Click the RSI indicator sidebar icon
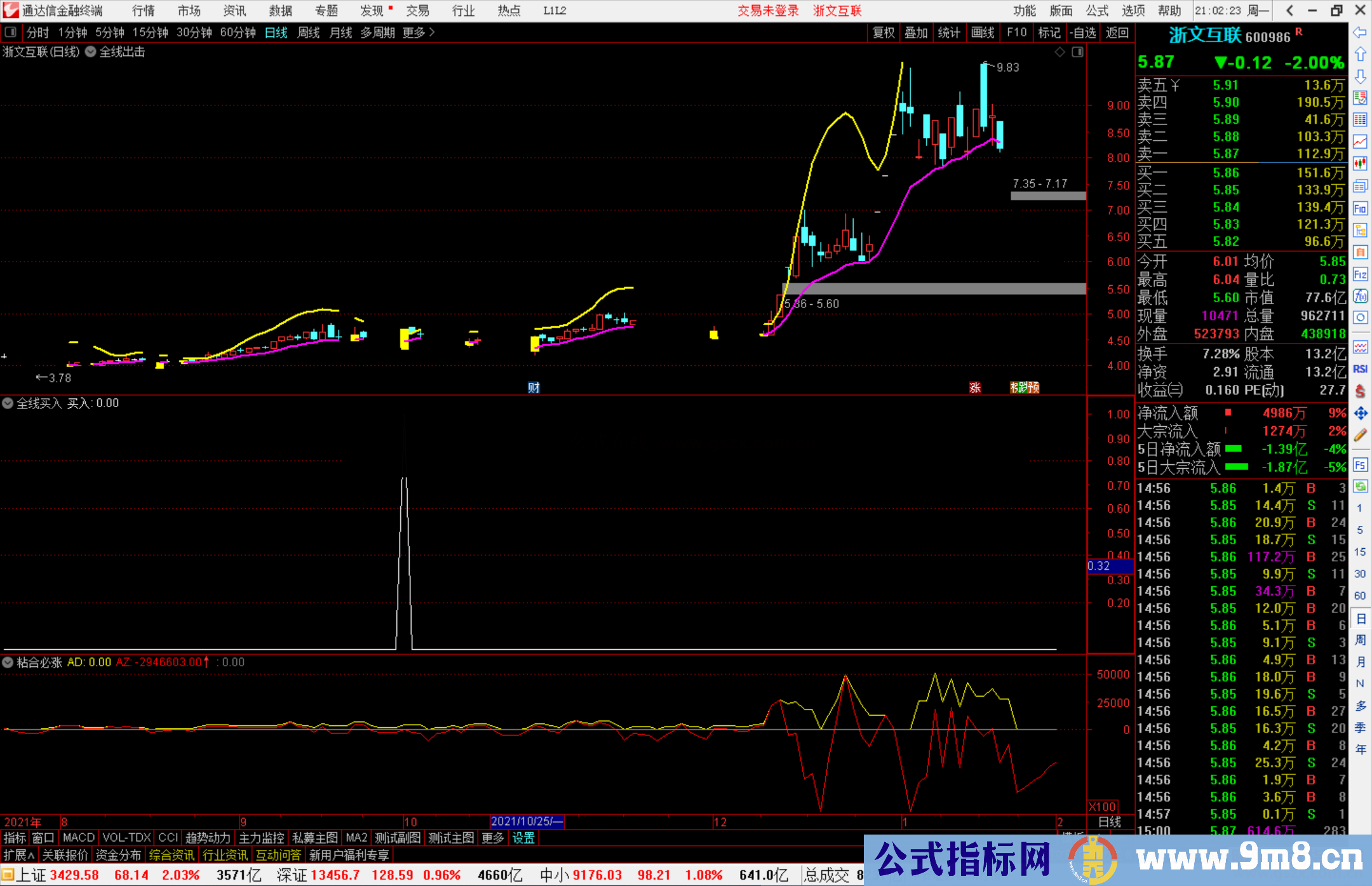This screenshot has width=1372, height=886. coord(1360,369)
